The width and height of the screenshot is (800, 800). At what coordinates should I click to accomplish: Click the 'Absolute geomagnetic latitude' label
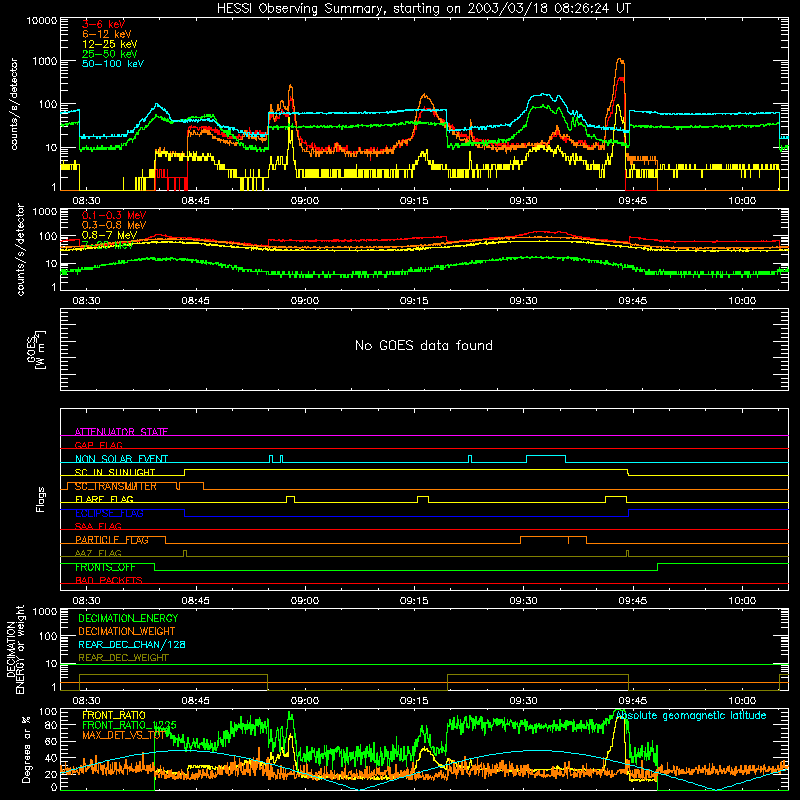coord(691,715)
